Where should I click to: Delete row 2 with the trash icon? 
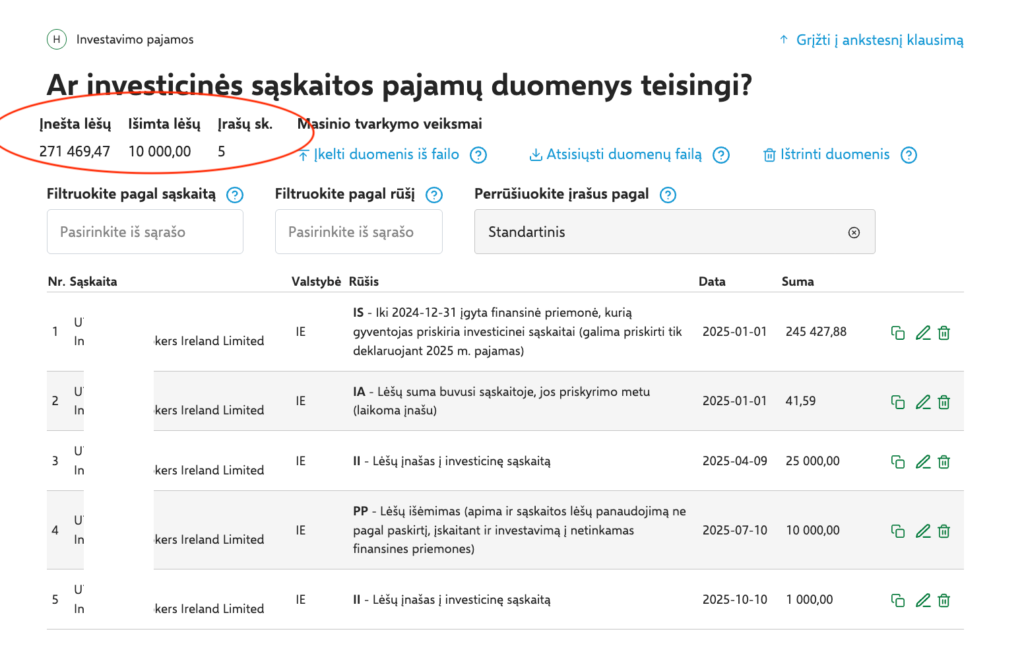(944, 401)
